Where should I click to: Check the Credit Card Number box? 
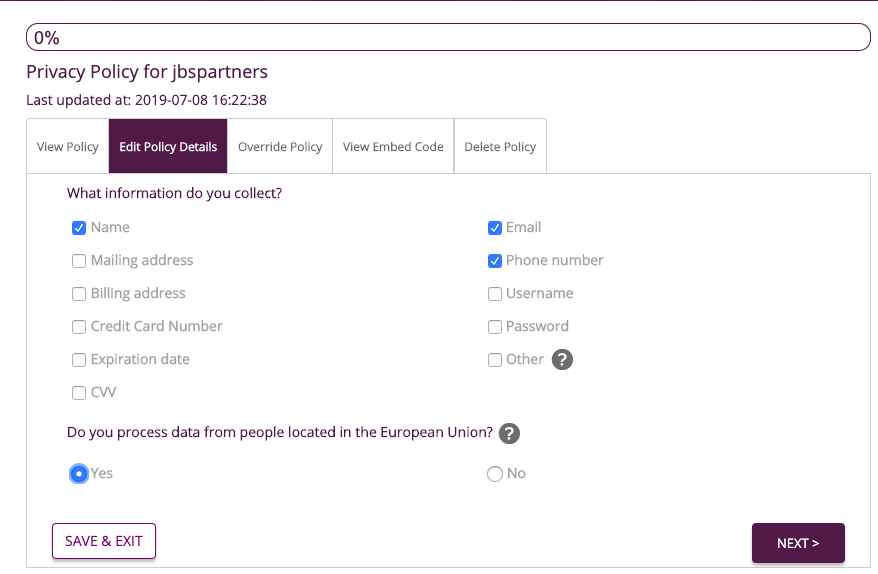coord(79,327)
